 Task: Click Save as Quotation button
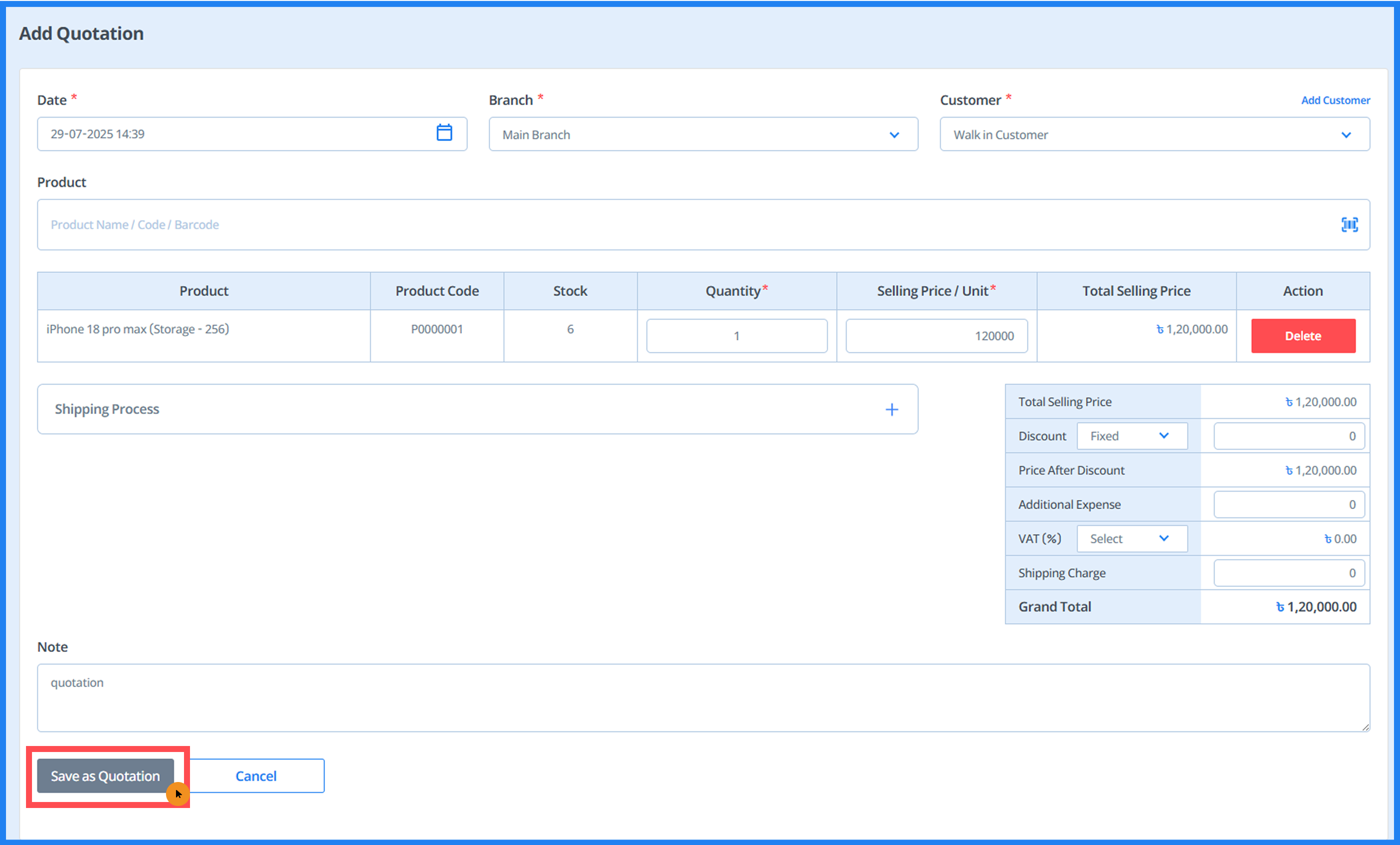click(x=105, y=775)
